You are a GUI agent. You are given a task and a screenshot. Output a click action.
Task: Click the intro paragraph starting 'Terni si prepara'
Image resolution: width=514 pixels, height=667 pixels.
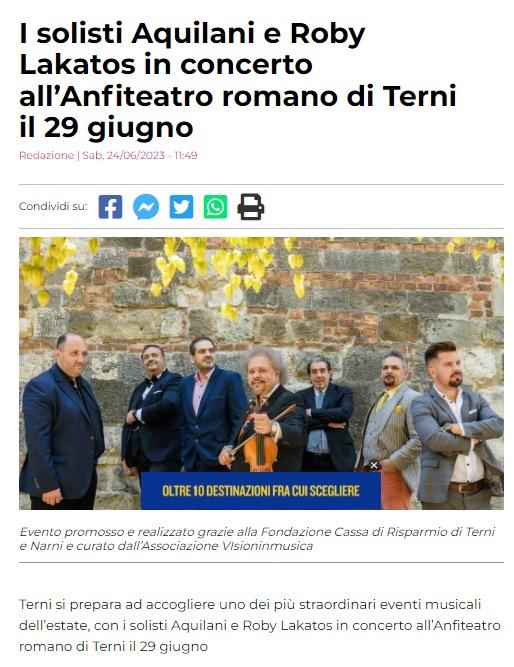[x=260, y=625]
